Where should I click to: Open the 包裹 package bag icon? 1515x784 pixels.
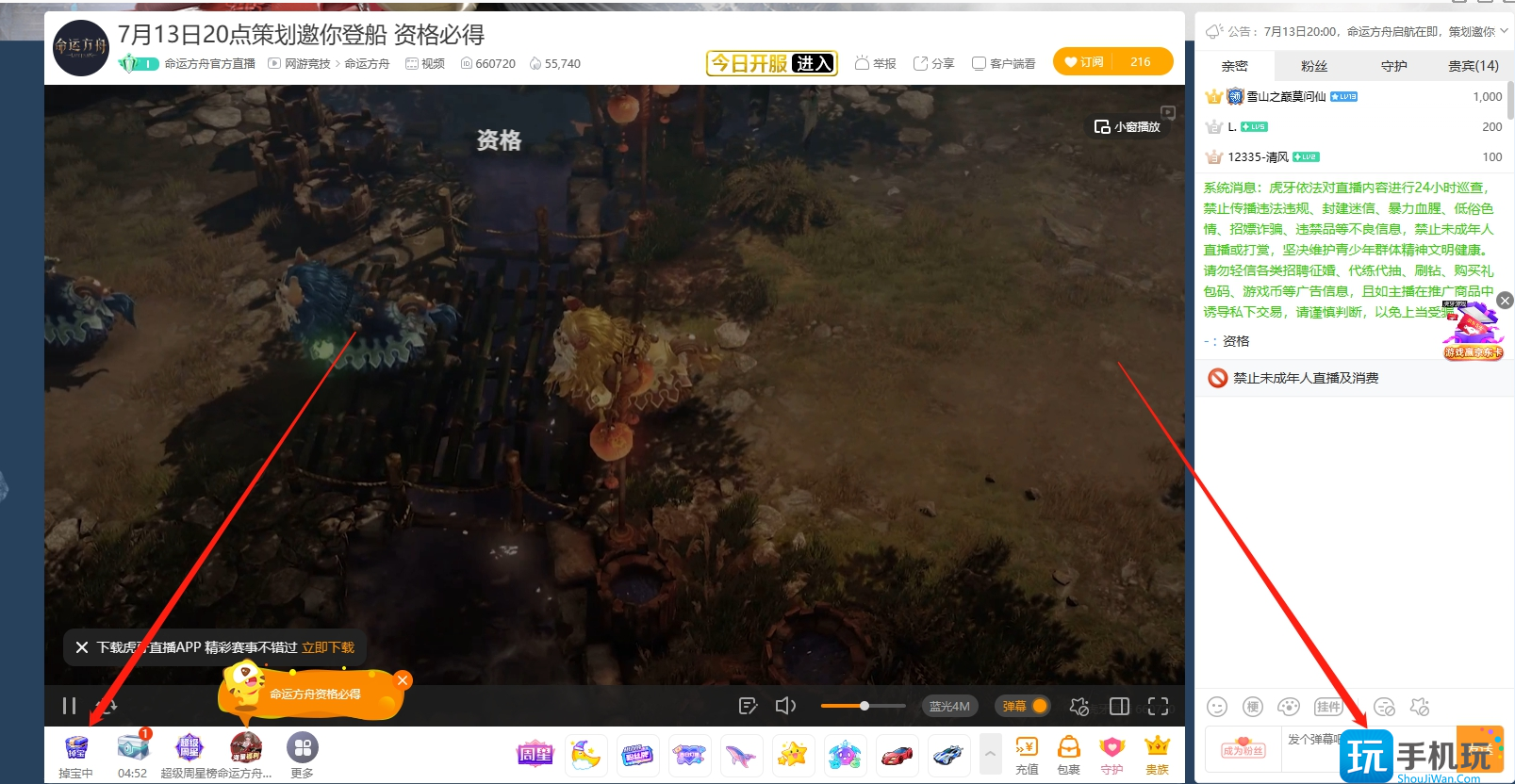(1068, 755)
